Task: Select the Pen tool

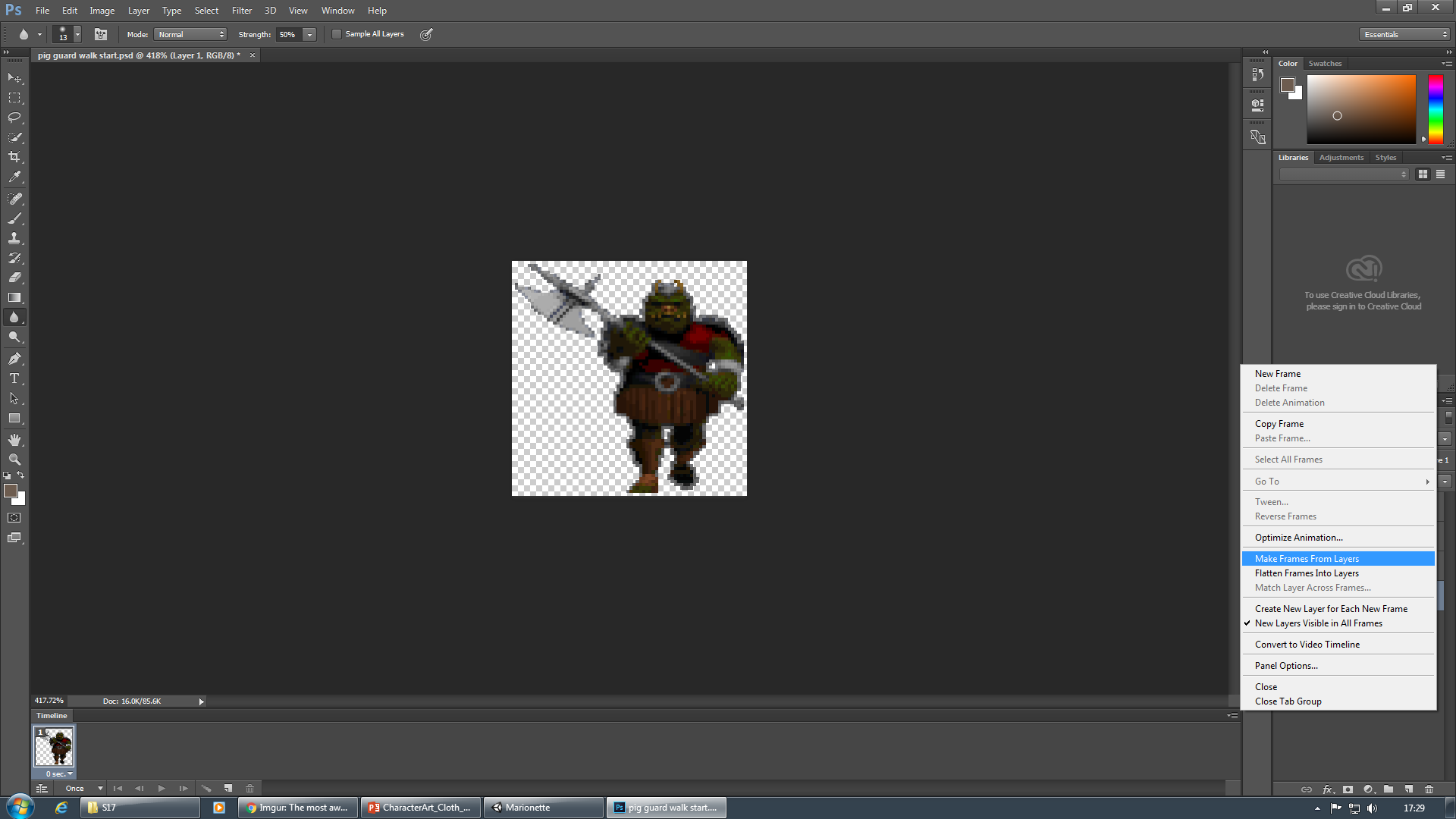Action: pyautogui.click(x=14, y=359)
